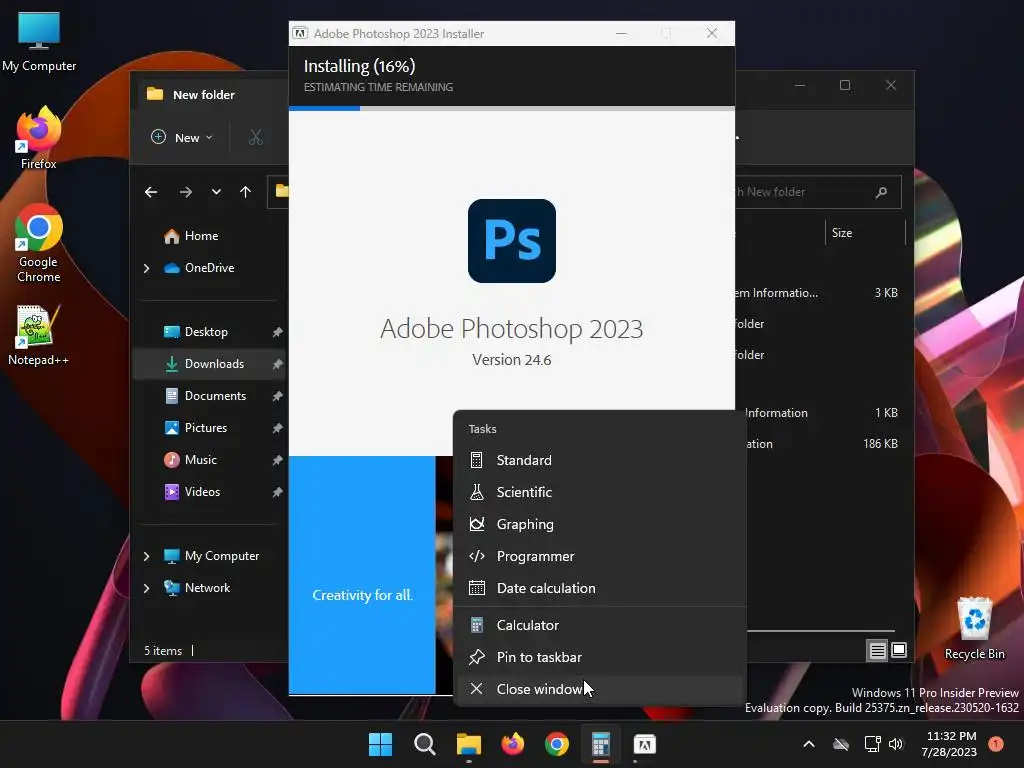Open File Explorer from taskbar
The height and width of the screenshot is (768, 1024).
(468, 744)
